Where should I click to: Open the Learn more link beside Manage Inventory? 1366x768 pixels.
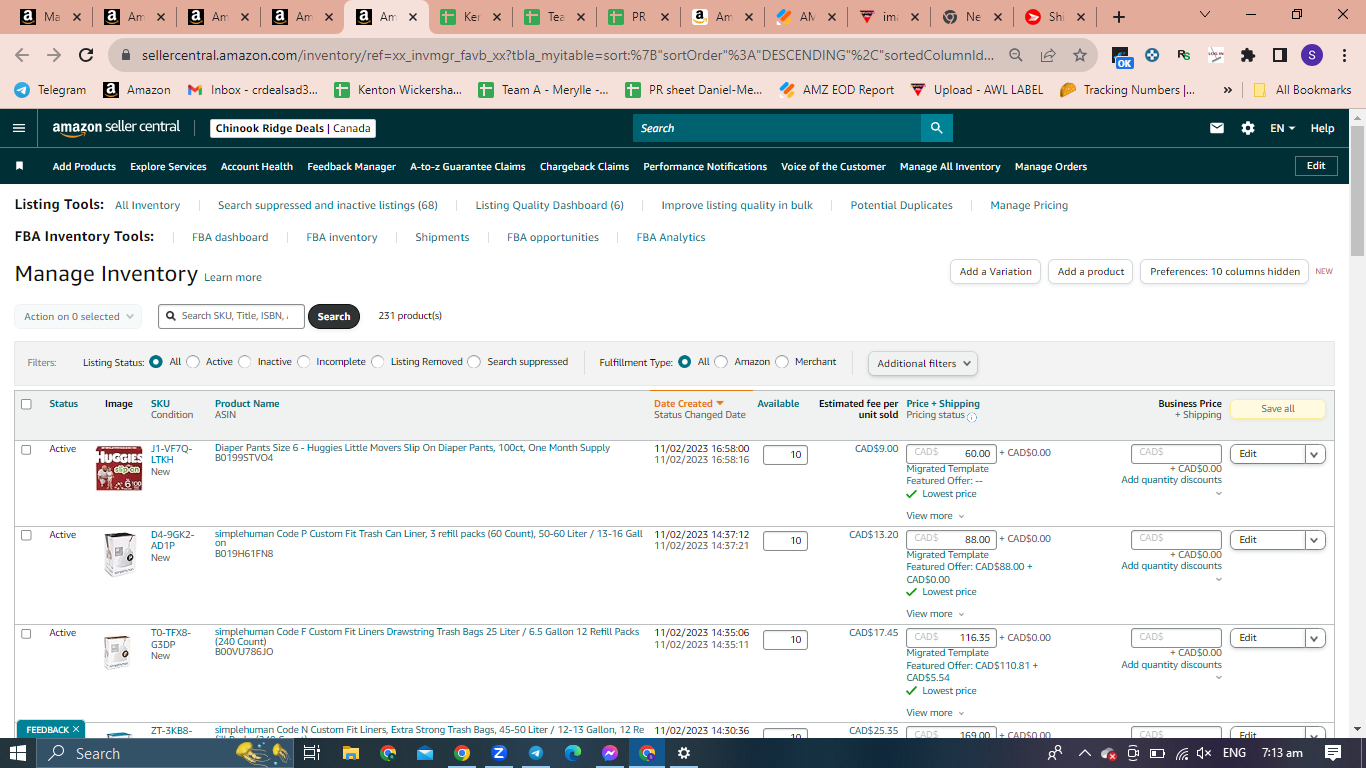click(x=233, y=277)
